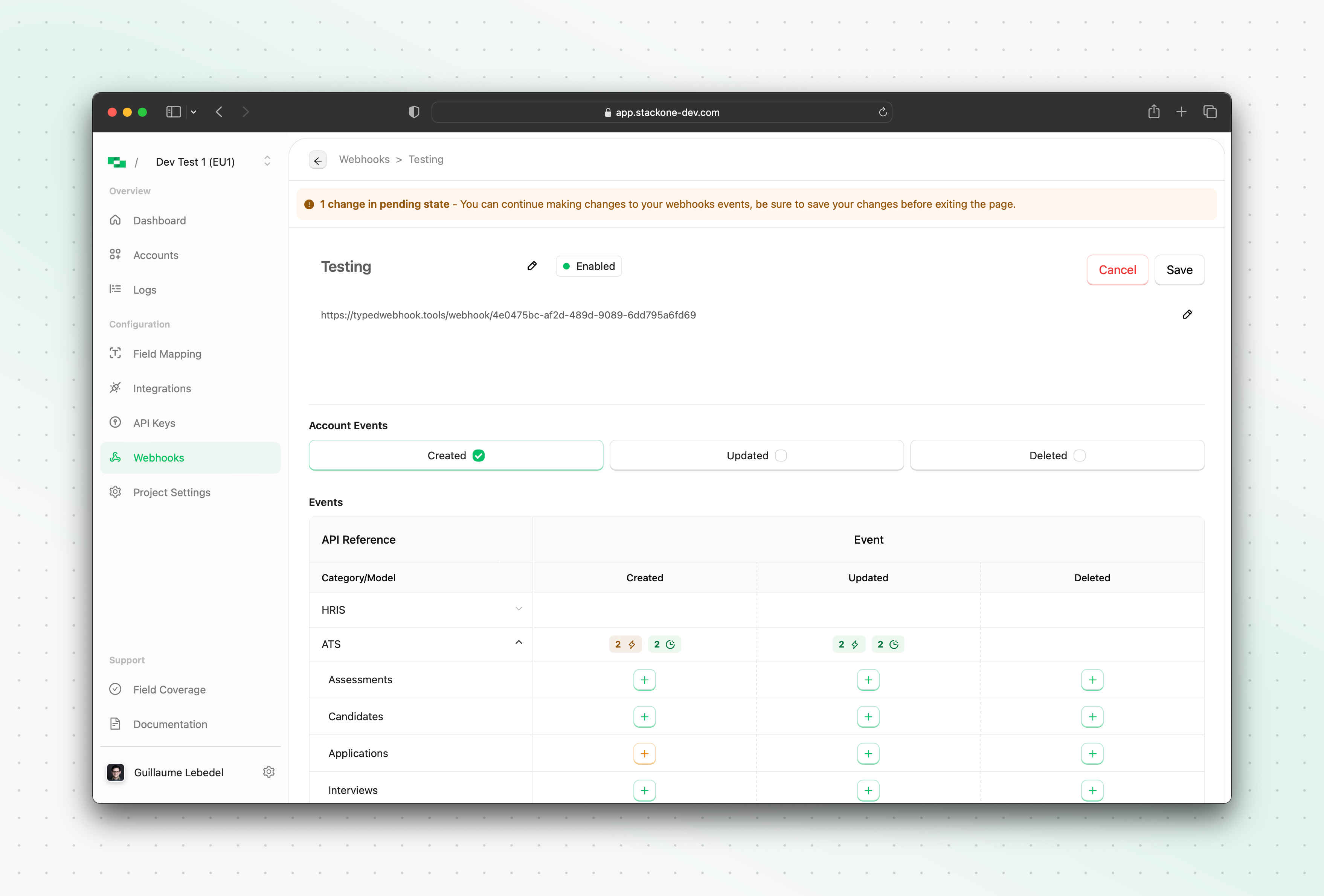
Task: Click the StackOne logo icon
Action: [x=117, y=162]
